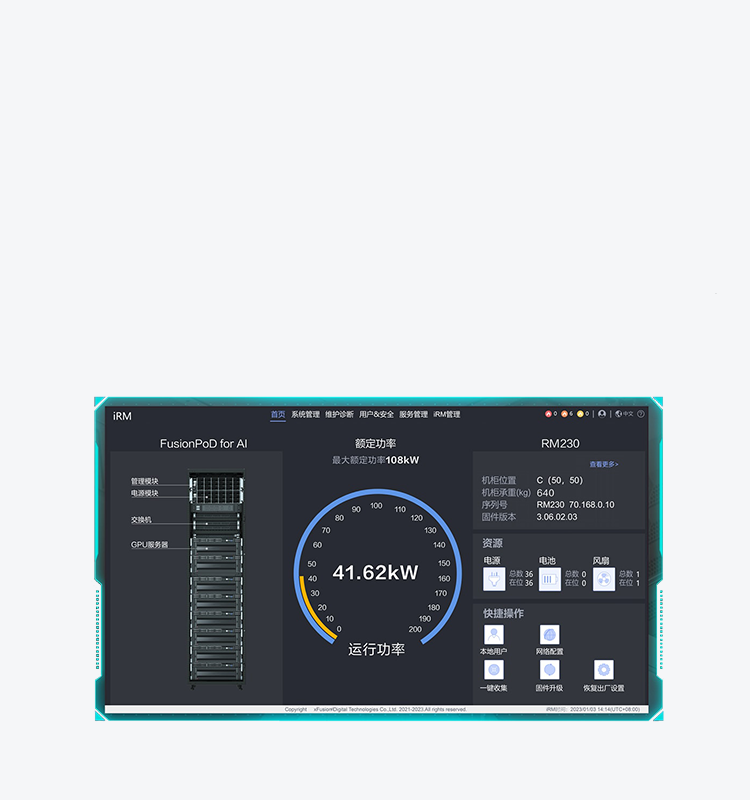Open the 网络配置 network configuration icon
Viewport: 750px width, 800px height.
pyautogui.click(x=549, y=635)
